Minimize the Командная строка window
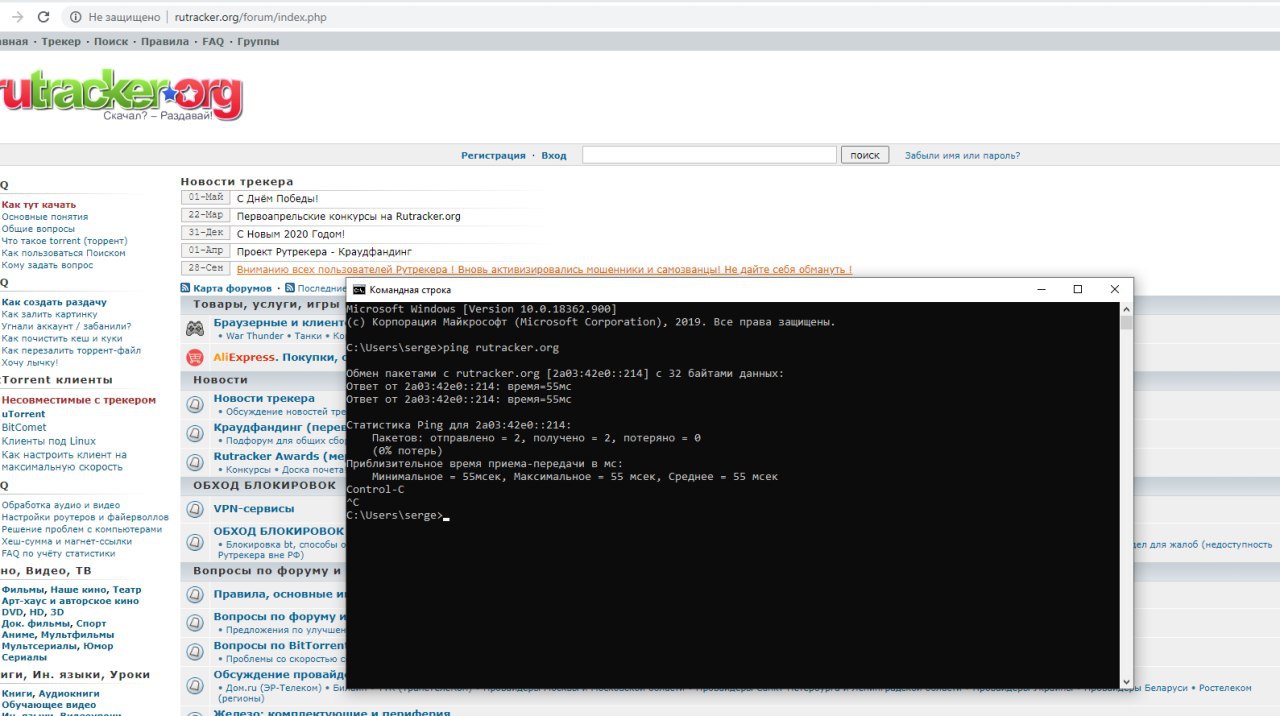This screenshot has width=1280, height=716. (1040, 289)
